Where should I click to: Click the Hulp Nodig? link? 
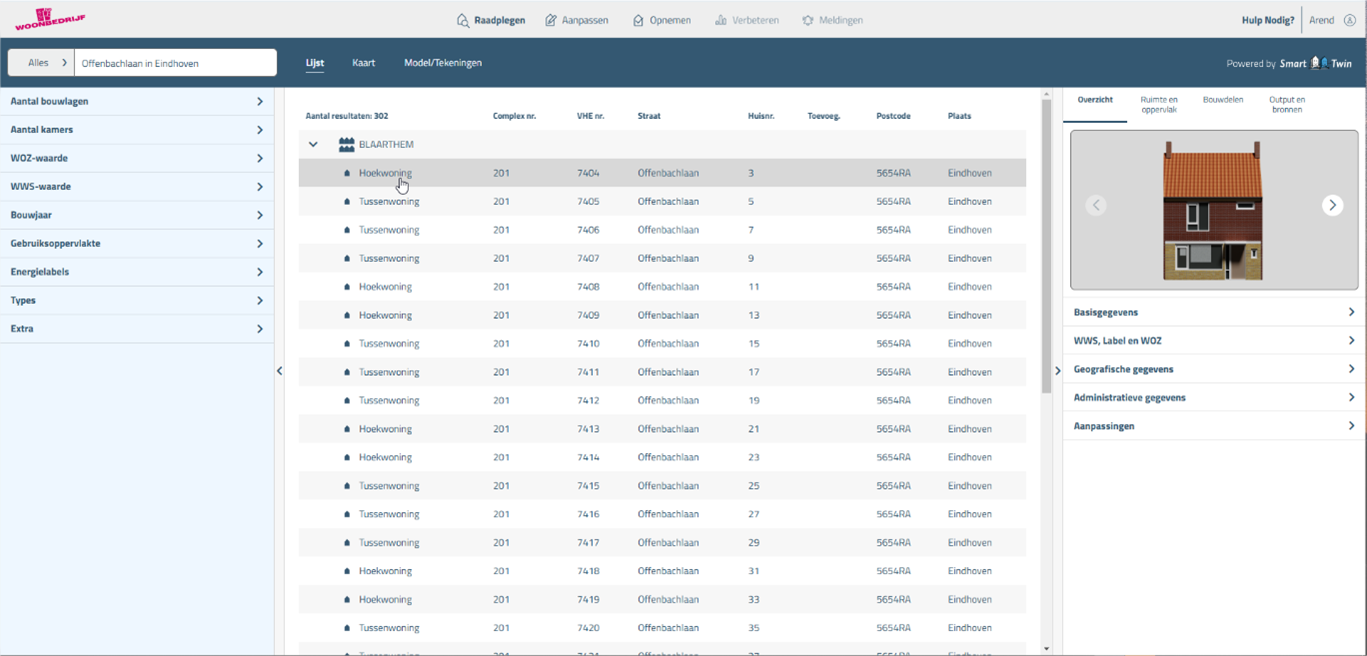(1267, 20)
